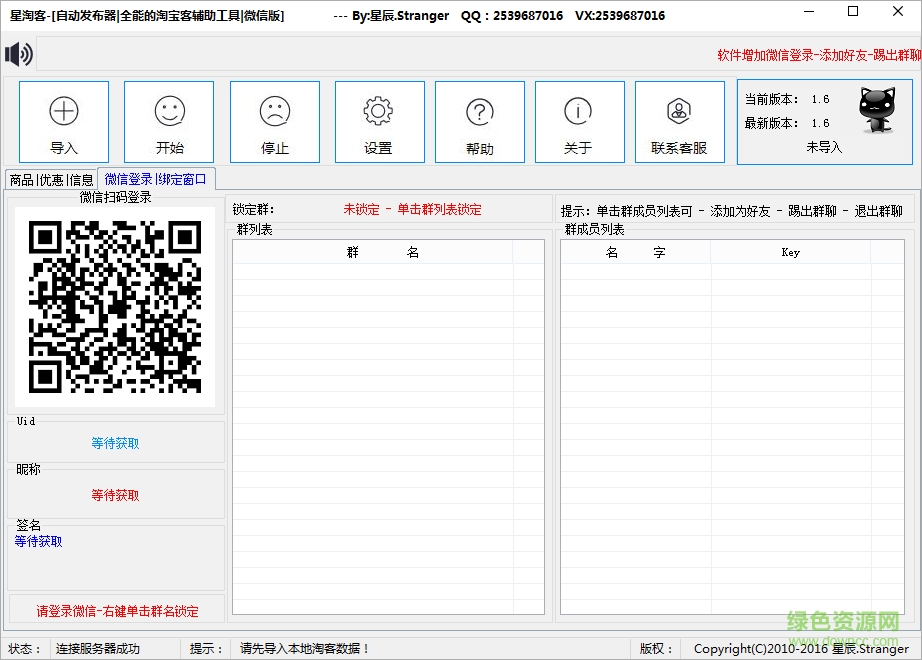Click the 停止 (Stop) frowning face icon
Image resolution: width=922 pixels, height=660 pixels.
coord(274,121)
